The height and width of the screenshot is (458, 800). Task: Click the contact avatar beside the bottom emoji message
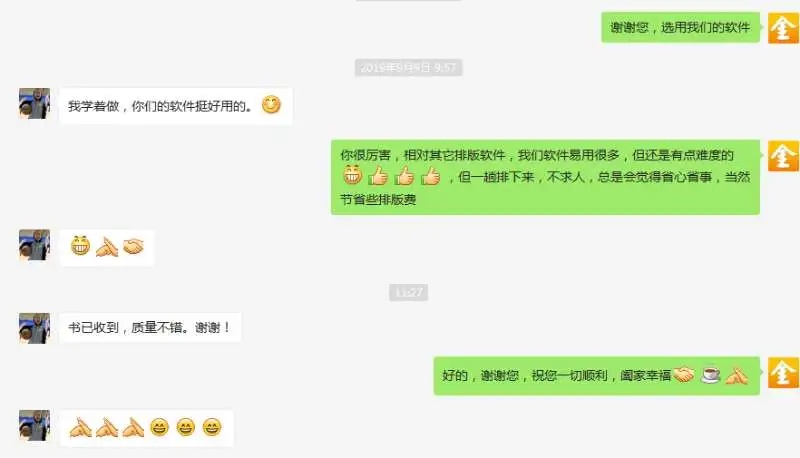[x=35, y=425]
